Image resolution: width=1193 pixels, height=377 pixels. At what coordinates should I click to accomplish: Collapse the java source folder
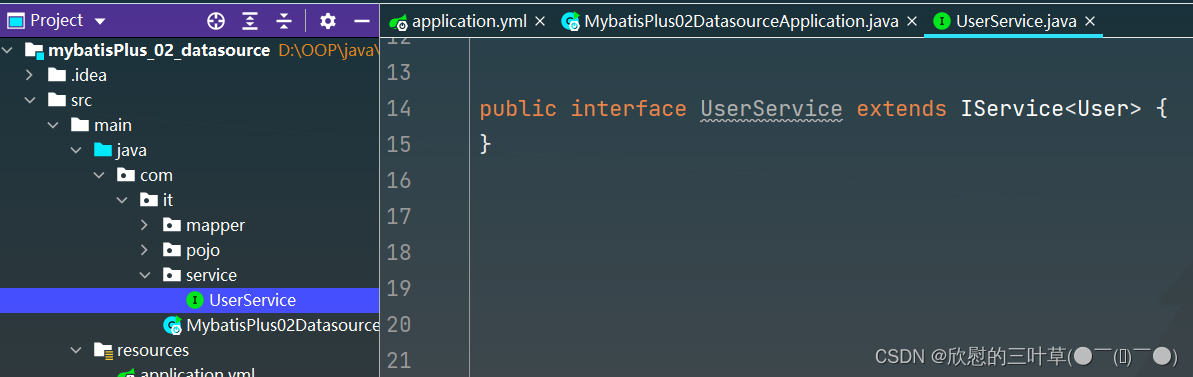pos(75,150)
